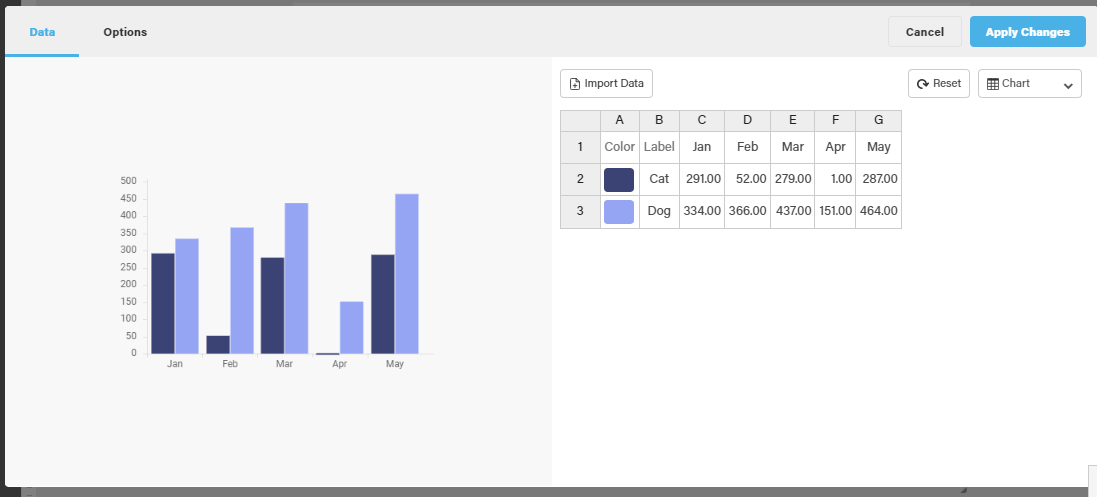Click the May cell in table
The image size is (1097, 497).
pos(879,147)
